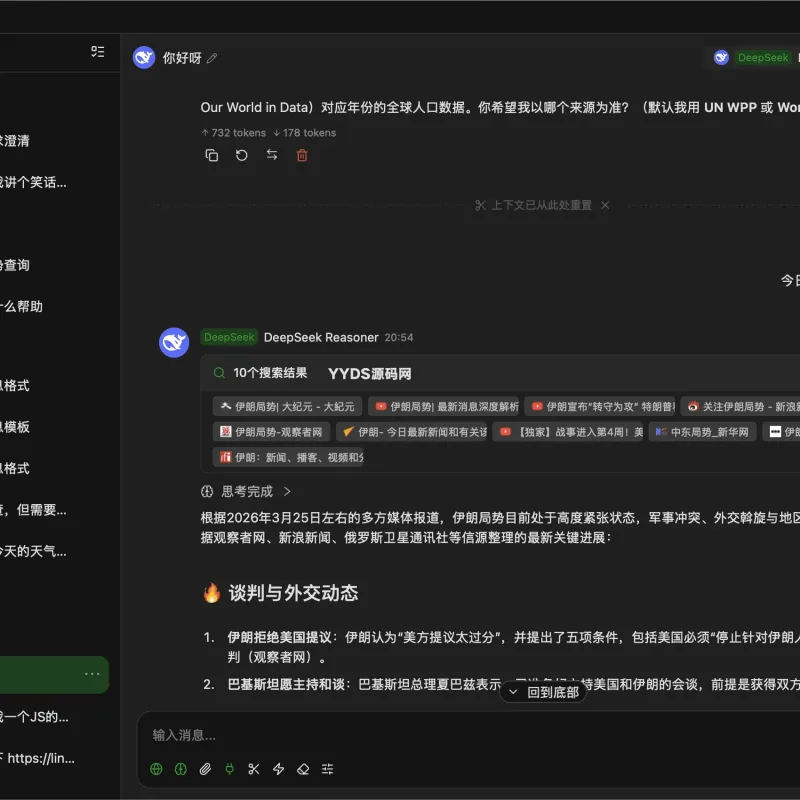
Task: Click scissors icon to clear context
Action: [x=254, y=769]
